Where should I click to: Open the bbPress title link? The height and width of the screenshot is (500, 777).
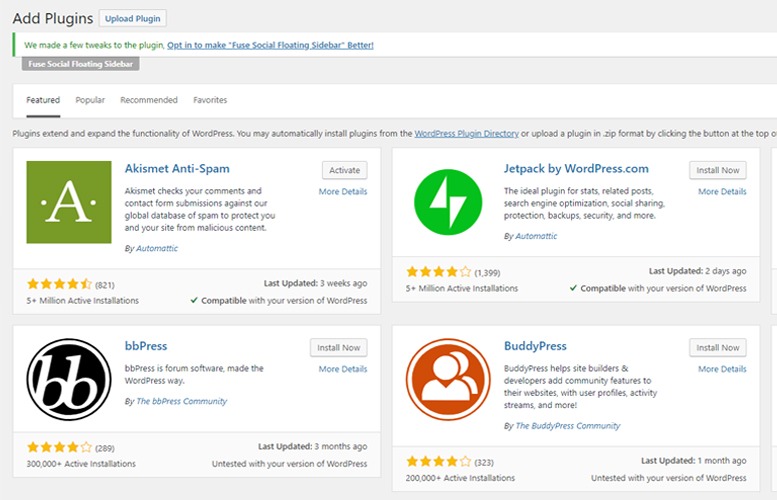146,346
